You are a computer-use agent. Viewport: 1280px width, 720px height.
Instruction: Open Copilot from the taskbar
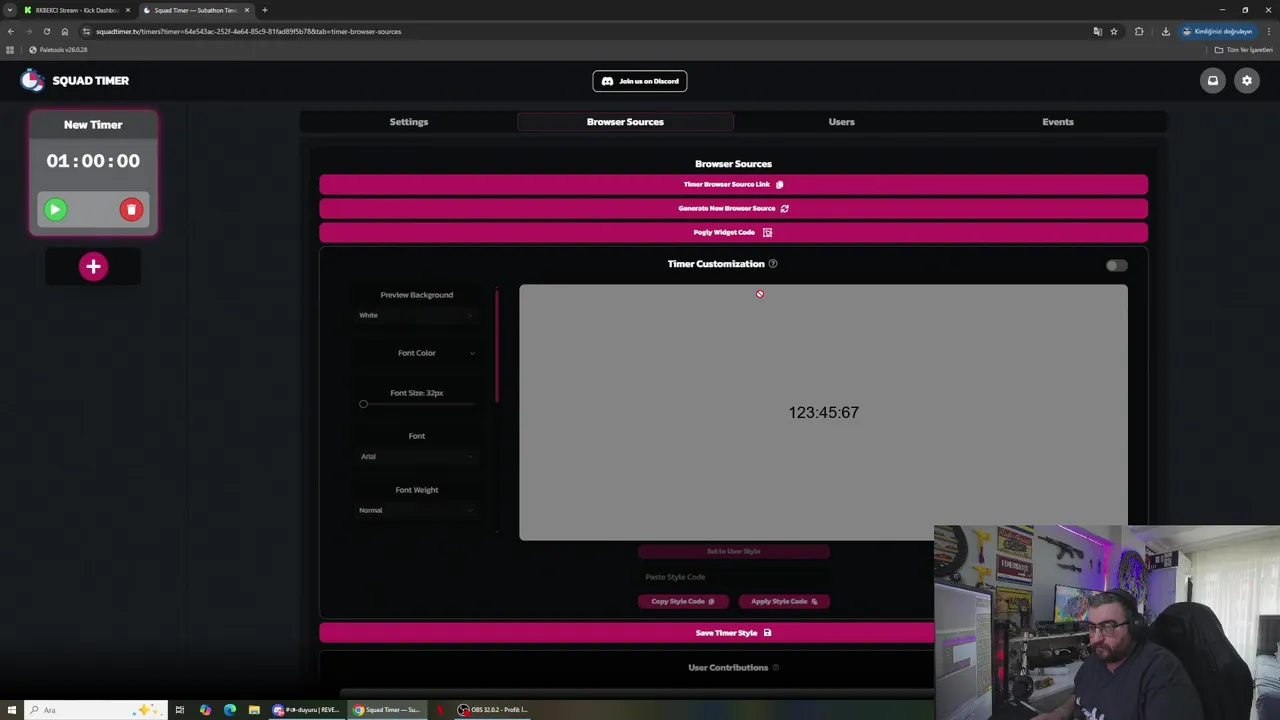[205, 710]
